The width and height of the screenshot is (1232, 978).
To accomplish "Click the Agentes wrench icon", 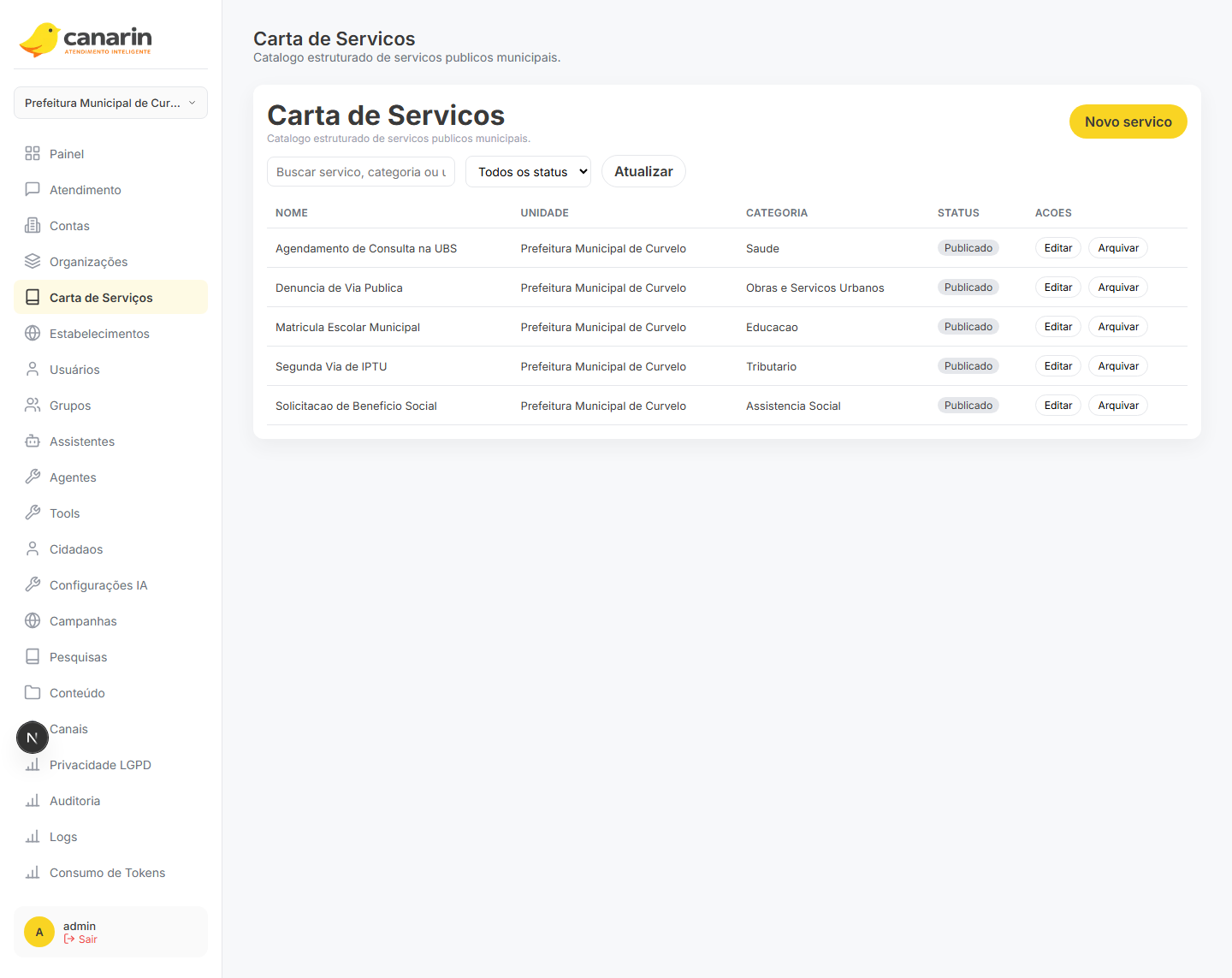I will pyautogui.click(x=33, y=477).
